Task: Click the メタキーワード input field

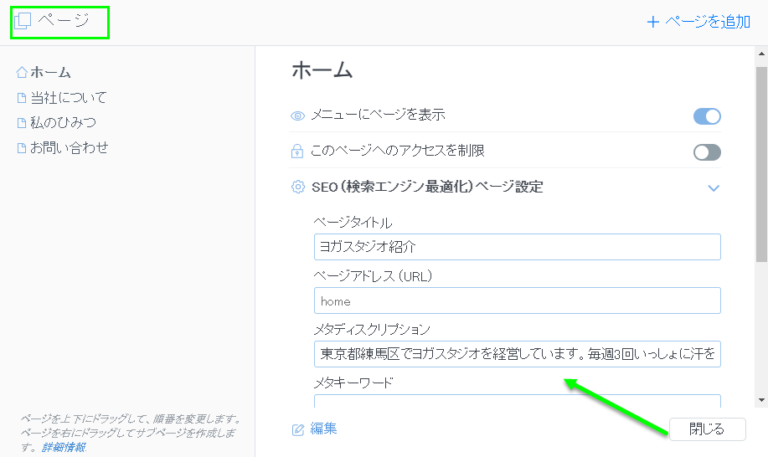Action: [x=517, y=401]
